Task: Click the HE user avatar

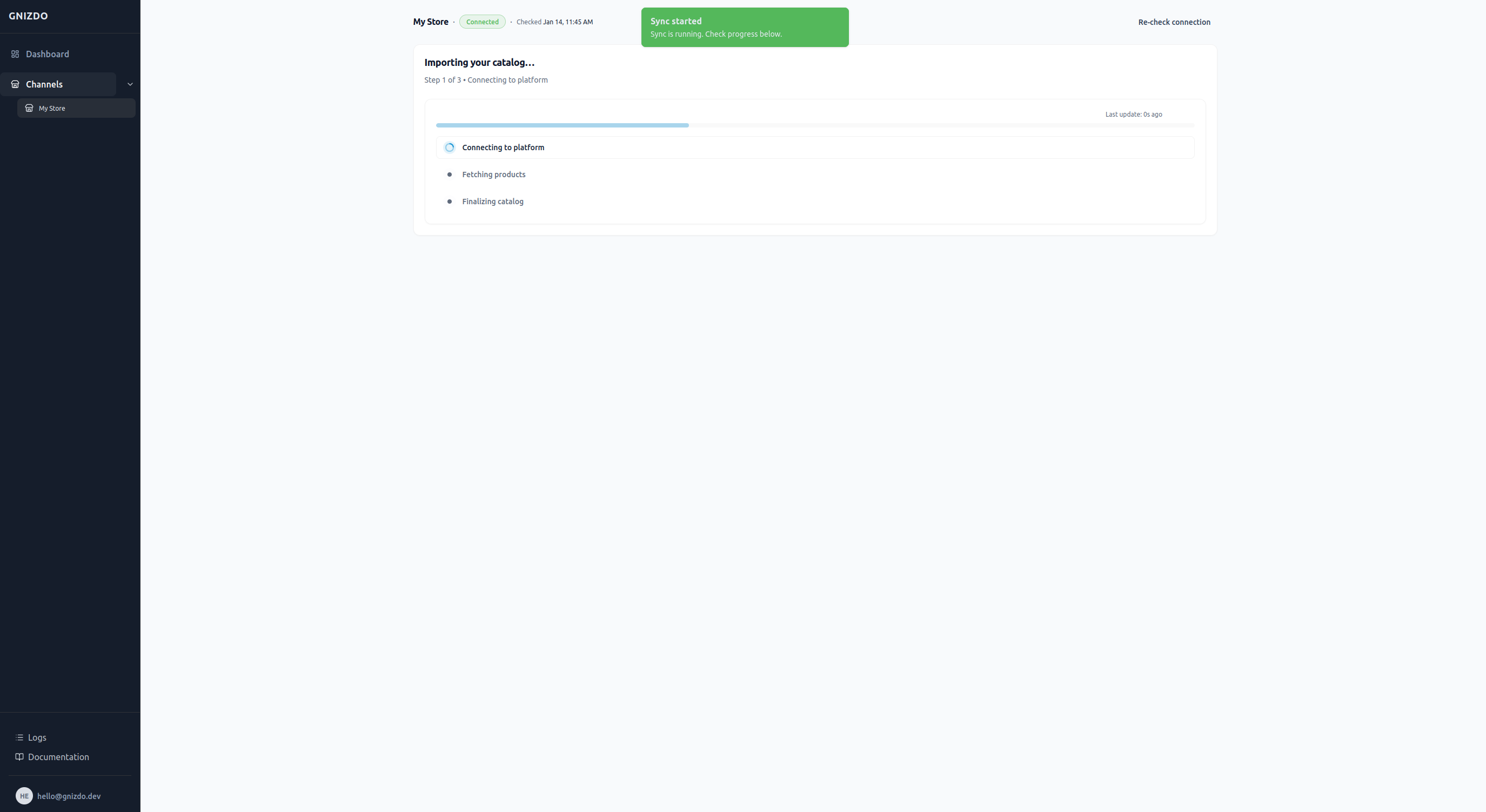Action: 24,796
